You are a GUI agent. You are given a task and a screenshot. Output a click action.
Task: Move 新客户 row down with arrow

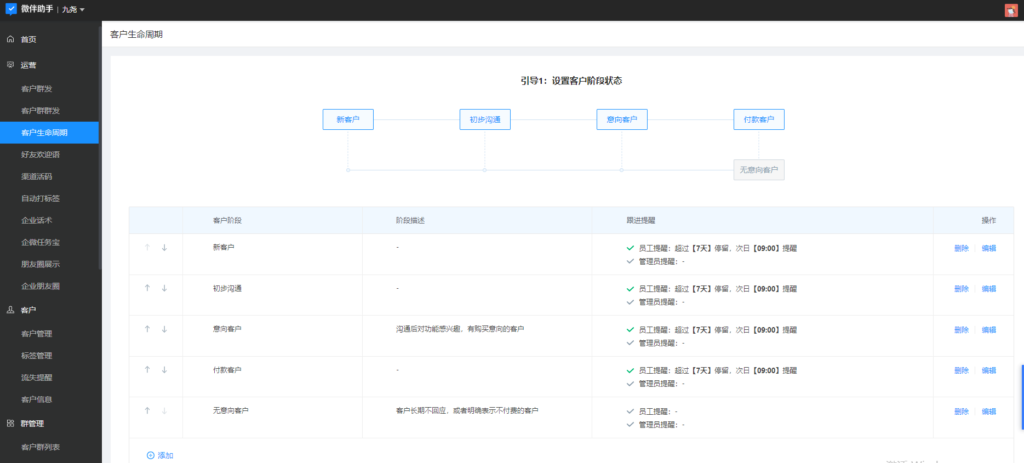[165, 247]
